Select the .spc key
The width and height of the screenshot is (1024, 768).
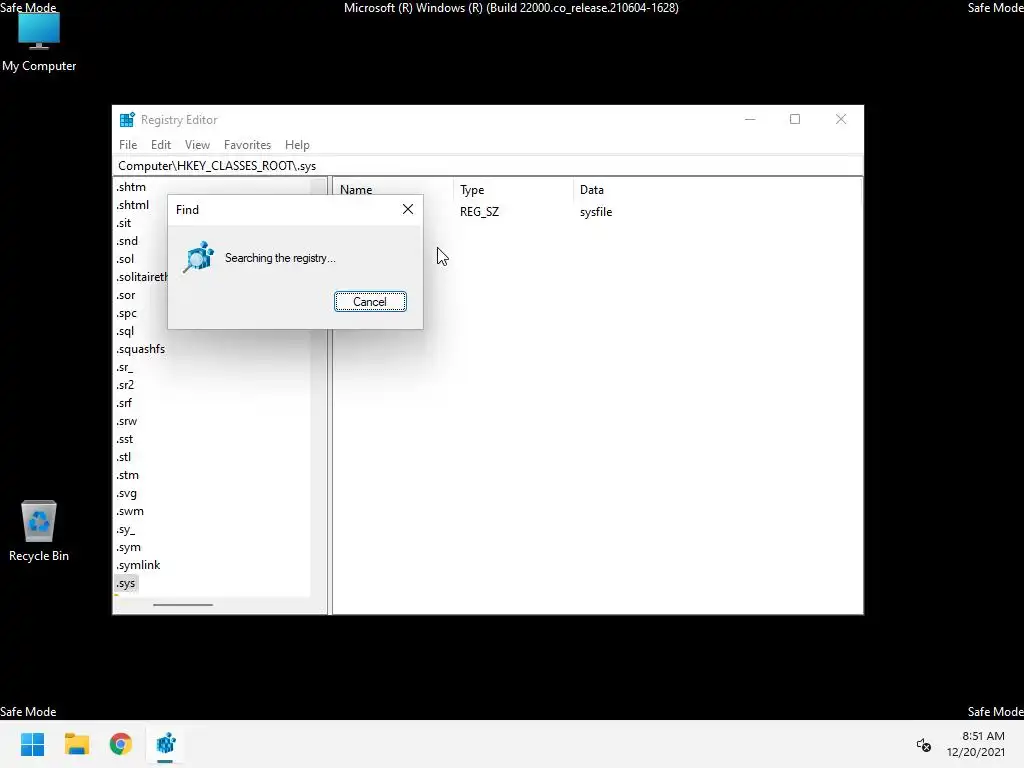click(126, 313)
